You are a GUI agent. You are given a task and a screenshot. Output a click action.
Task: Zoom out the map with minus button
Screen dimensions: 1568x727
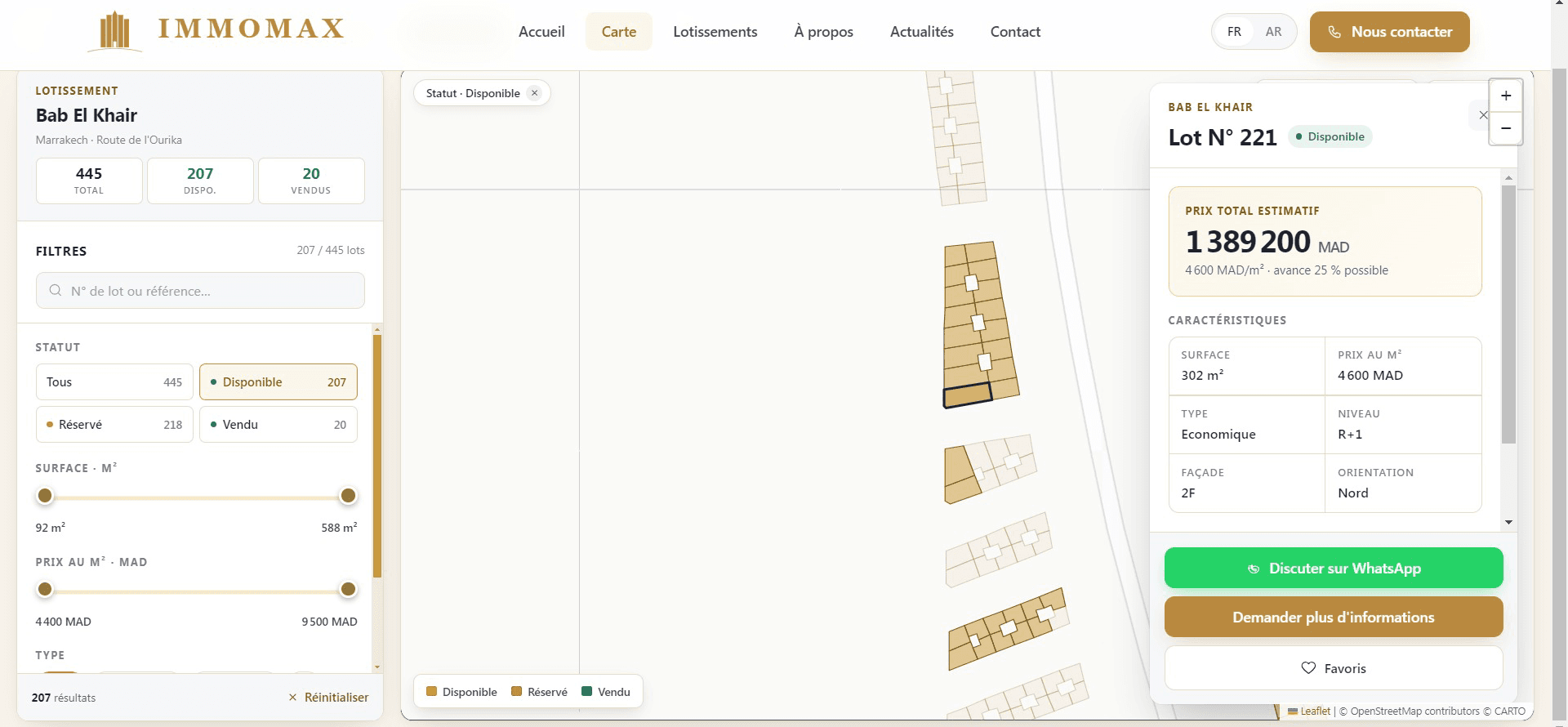tap(1506, 128)
